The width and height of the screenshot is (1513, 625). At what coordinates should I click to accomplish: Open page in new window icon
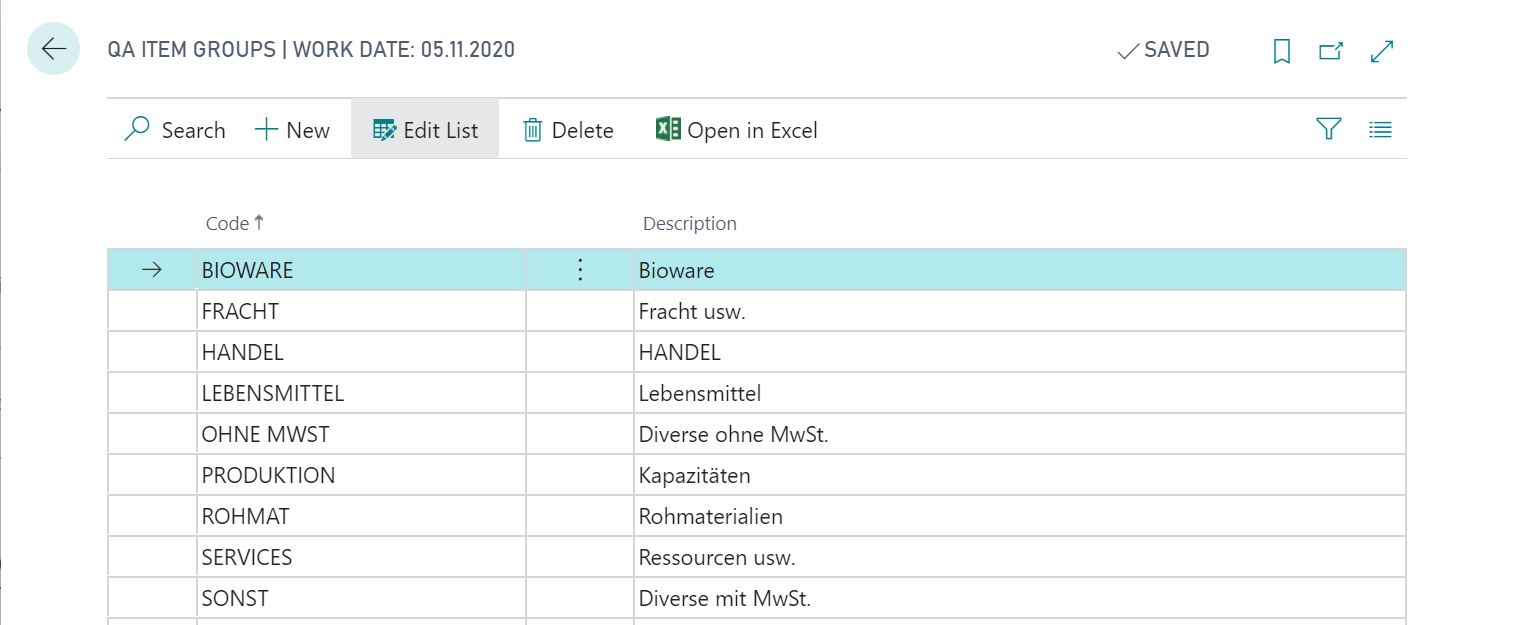[1331, 51]
